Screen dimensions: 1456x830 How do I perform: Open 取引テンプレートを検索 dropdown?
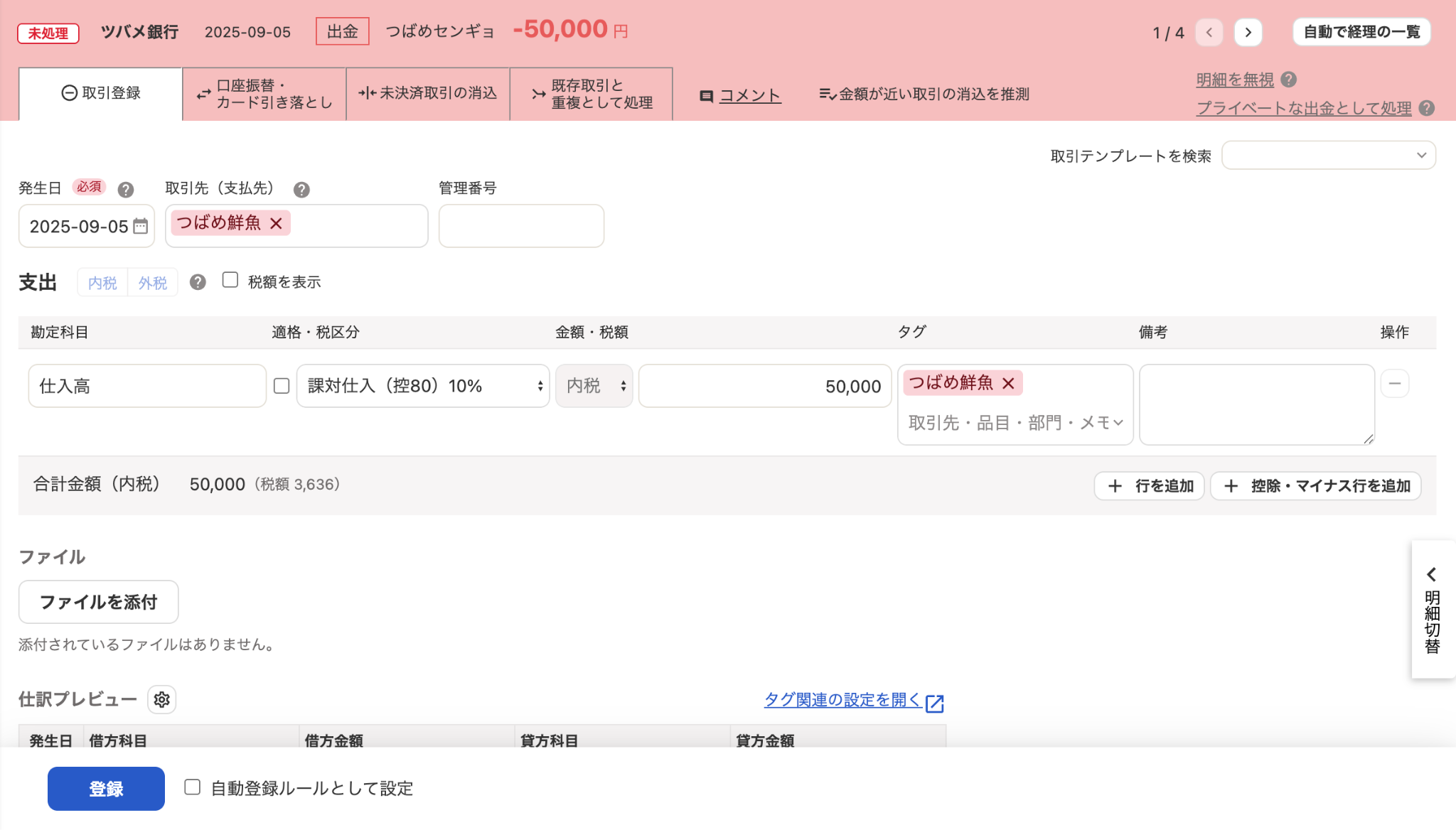(x=1328, y=155)
